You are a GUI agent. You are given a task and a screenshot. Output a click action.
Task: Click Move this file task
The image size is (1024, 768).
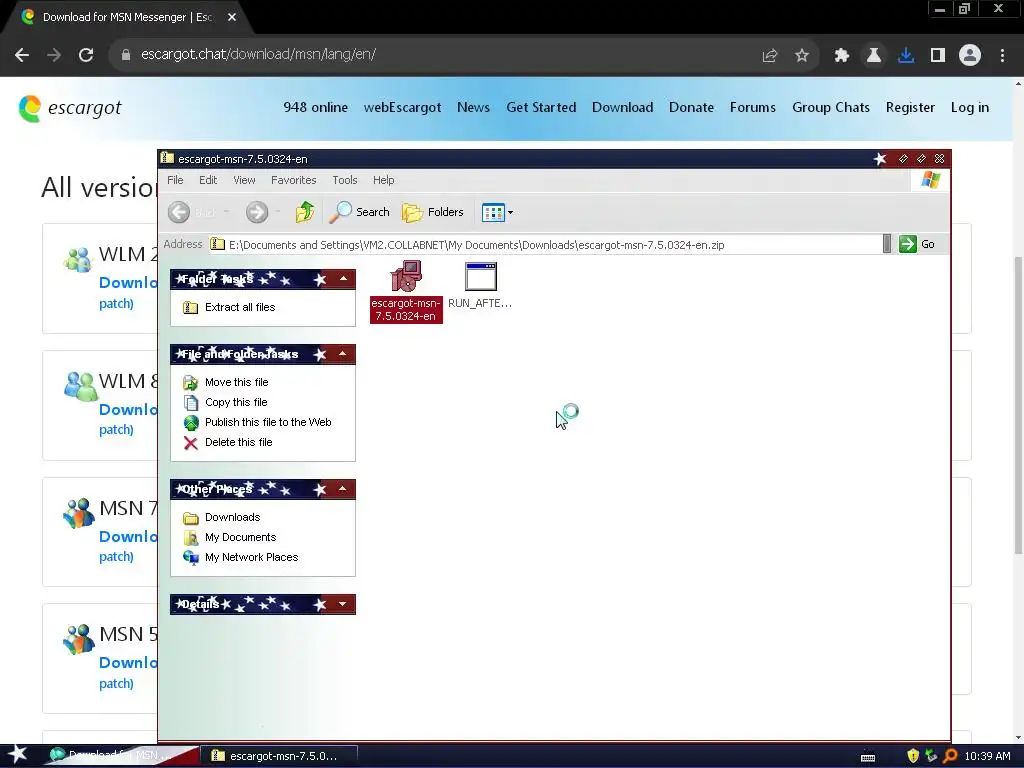click(236, 382)
